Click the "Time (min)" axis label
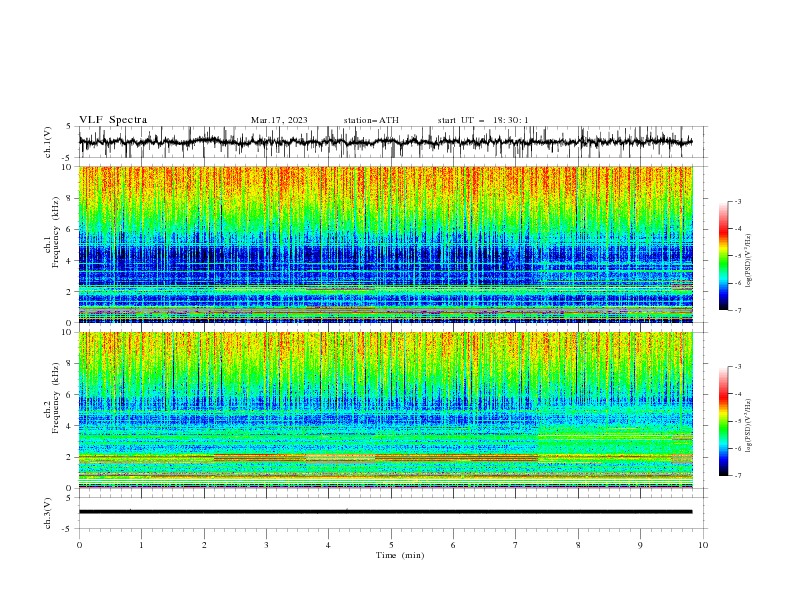The height and width of the screenshot is (612, 792). (400, 555)
